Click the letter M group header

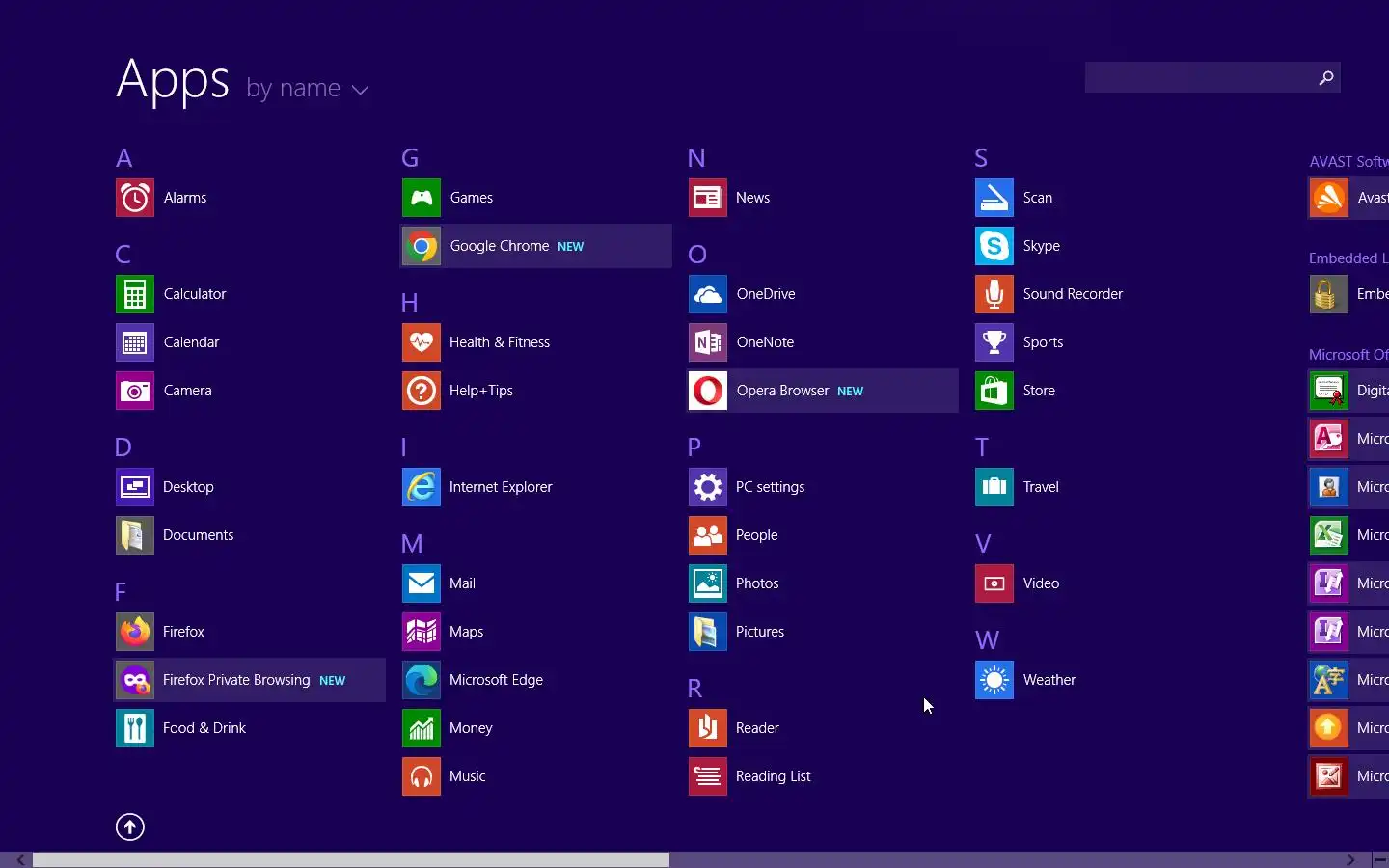[x=413, y=544]
